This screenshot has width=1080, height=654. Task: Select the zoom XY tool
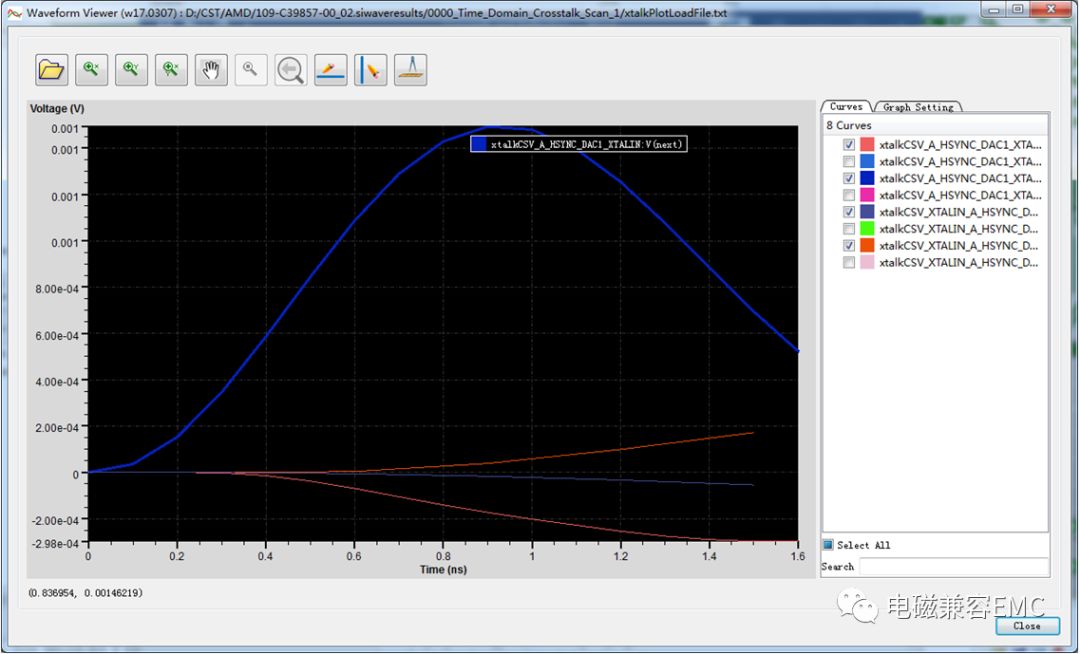[171, 70]
